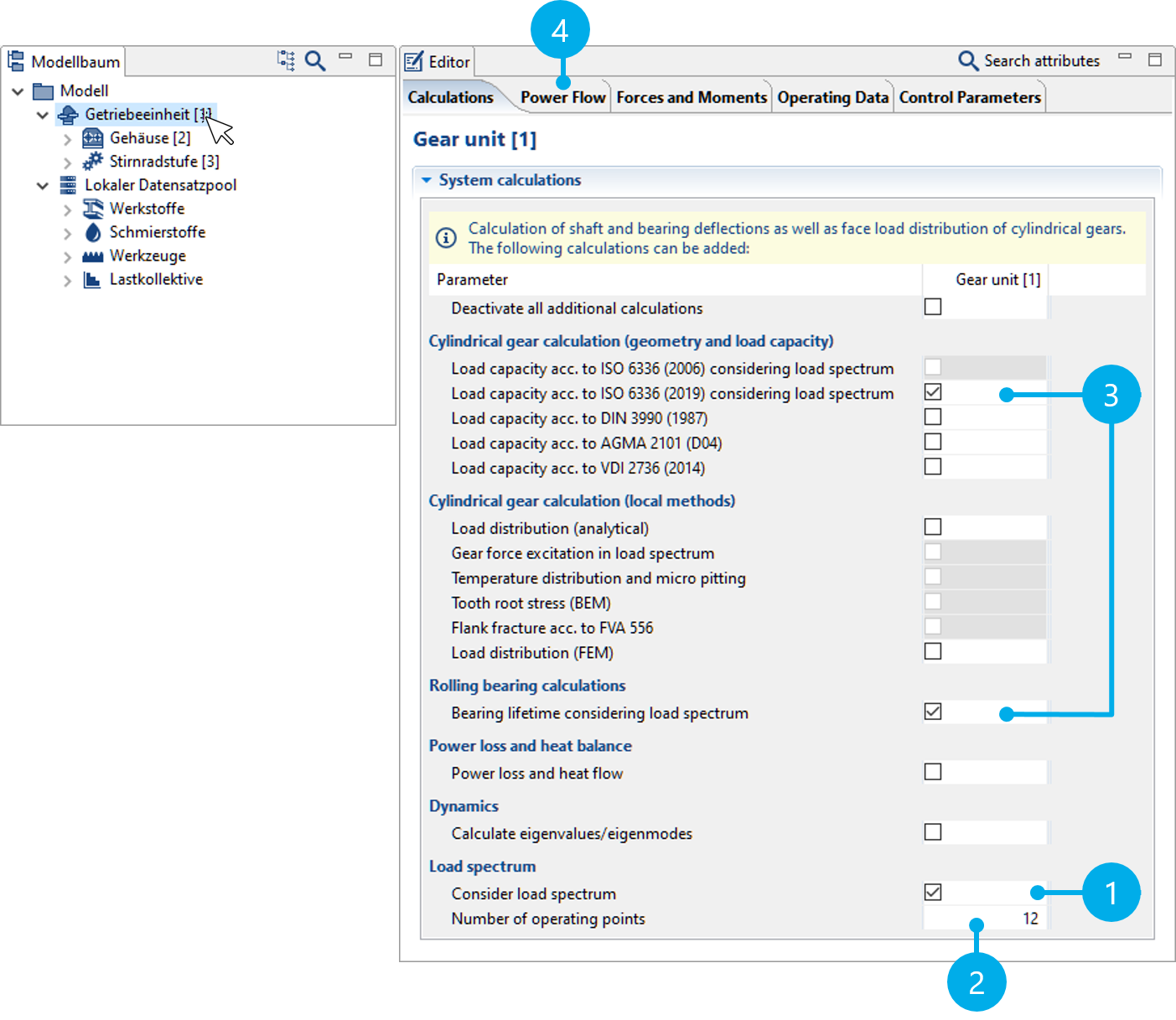This screenshot has width=1176, height=1020.
Task: Click the Werkzeuge tools icon
Action: 93,256
